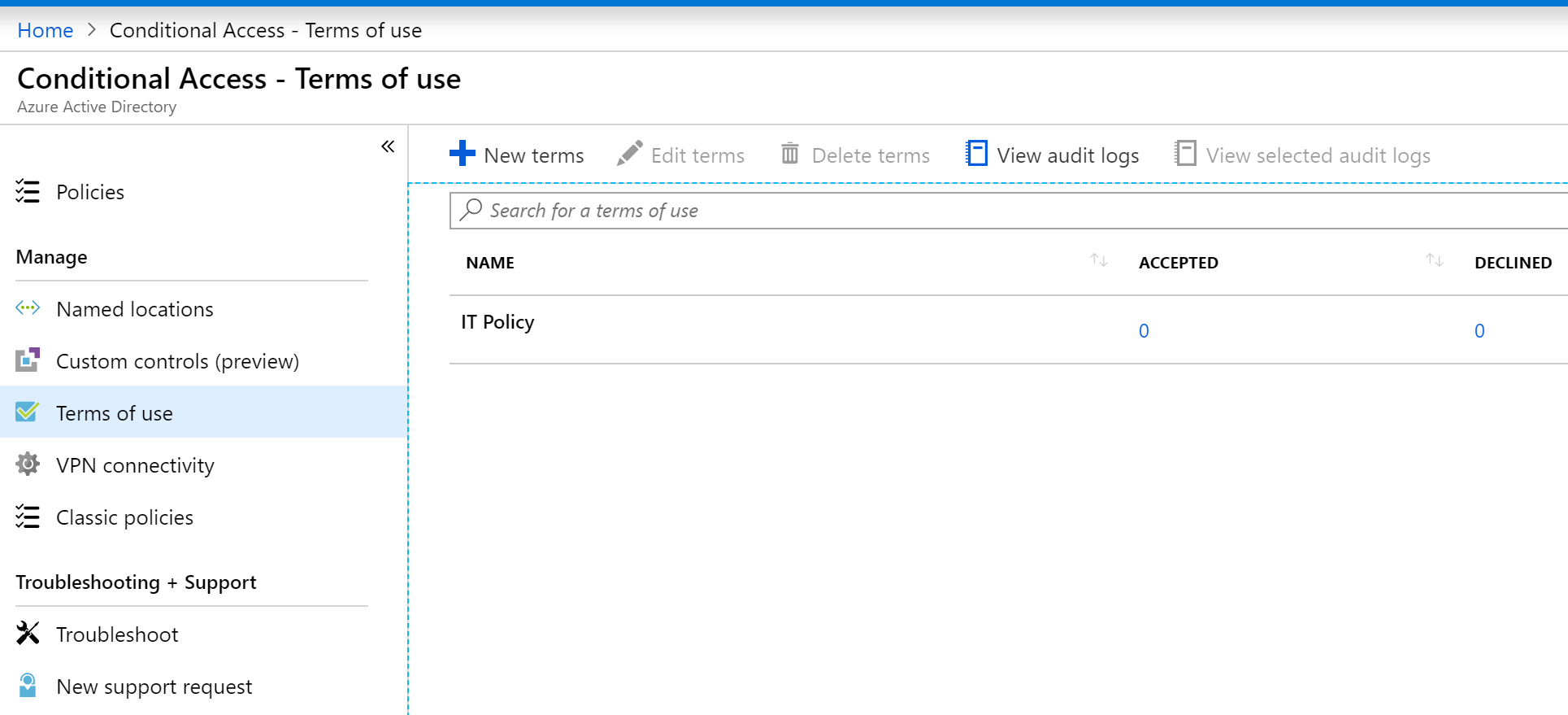Viewport: 1568px width, 715px height.
Task: Open declined count link for IT Policy
Action: coord(1479,331)
